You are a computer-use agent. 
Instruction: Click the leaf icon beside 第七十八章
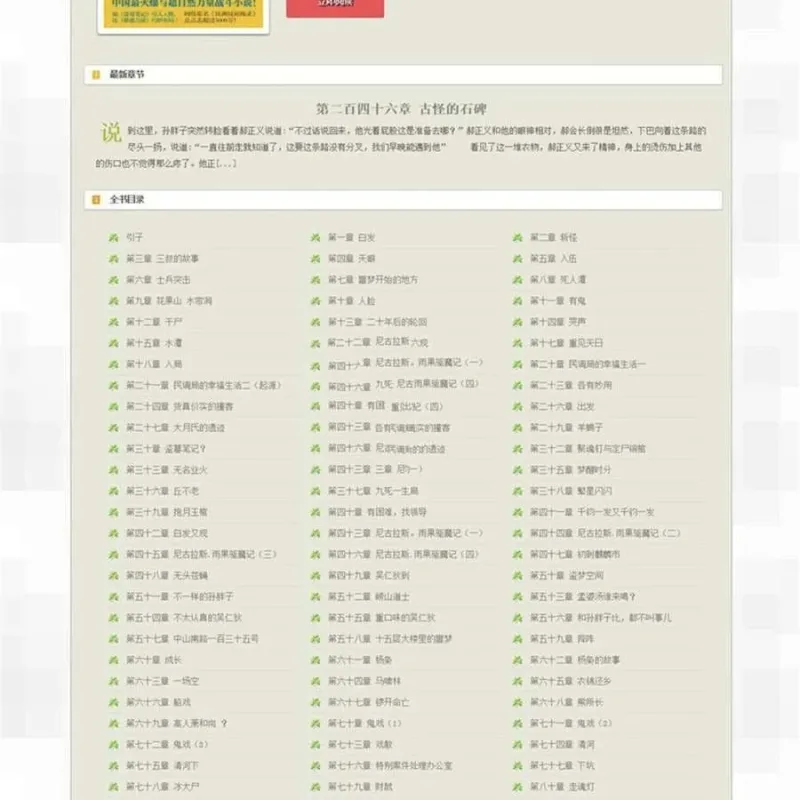[113, 787]
